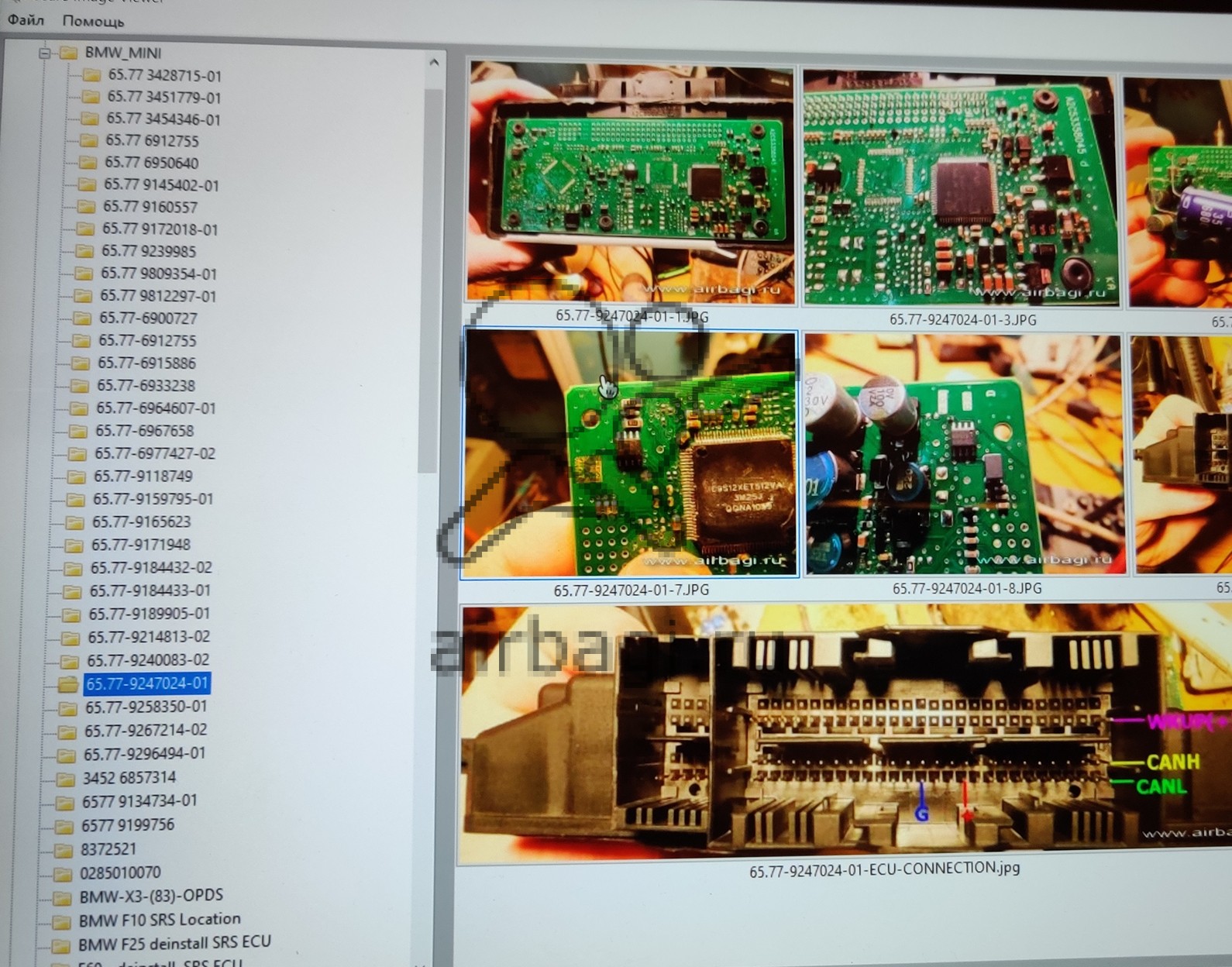This screenshot has height=967, width=1232.
Task: Click folder icon of 65.77-6967658
Action: pos(77,431)
